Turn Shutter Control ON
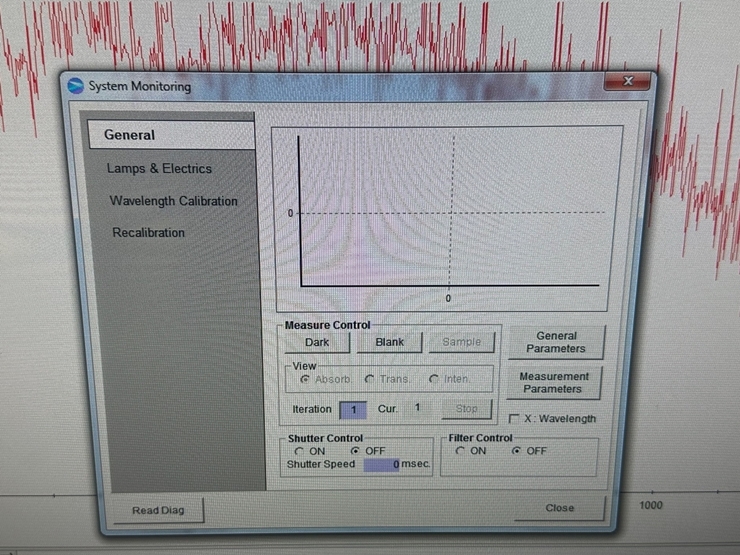This screenshot has height=555, width=740. pos(298,451)
